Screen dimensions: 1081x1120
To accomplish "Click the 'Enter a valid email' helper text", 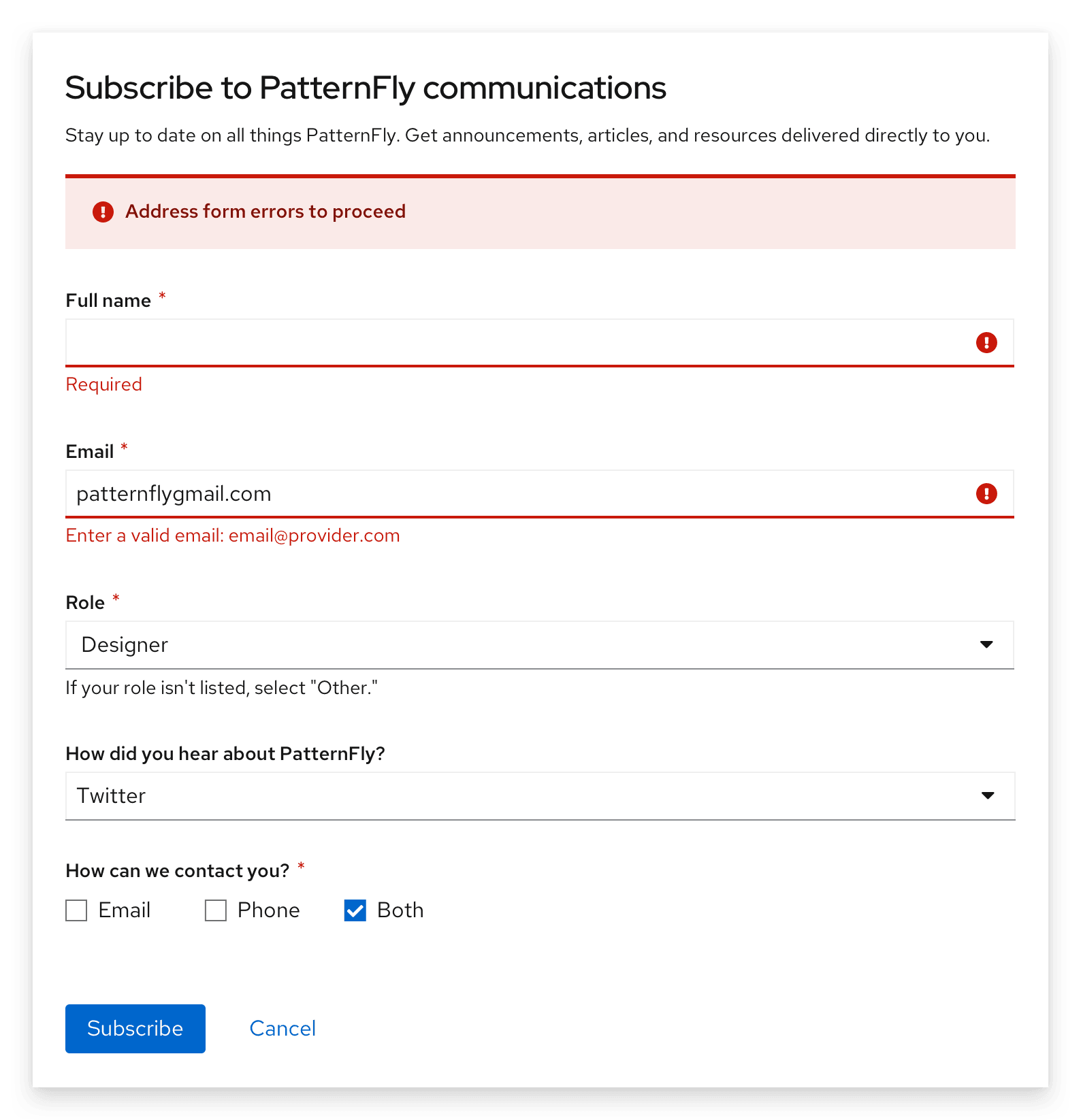I will [232, 536].
